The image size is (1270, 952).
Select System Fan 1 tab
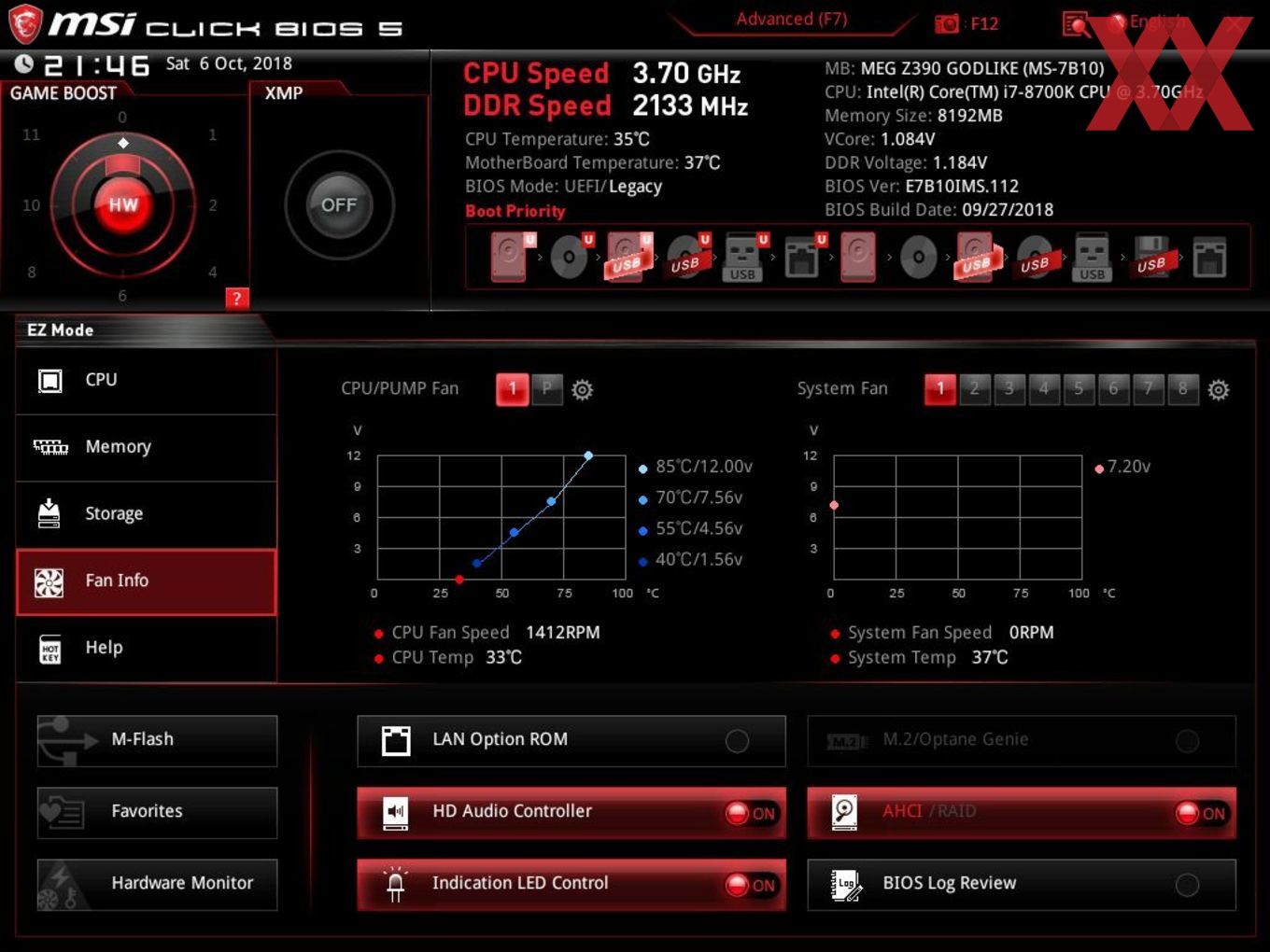pos(940,389)
